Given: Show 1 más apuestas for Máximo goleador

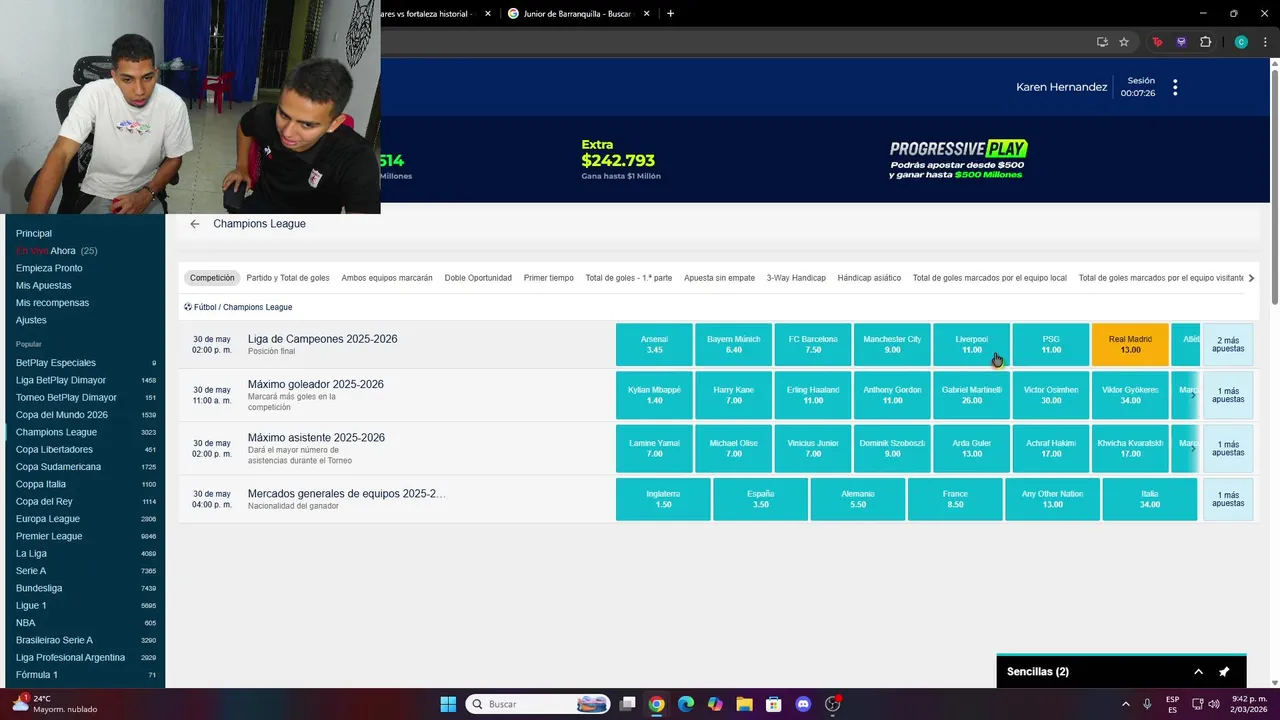Looking at the screenshot, I should coord(1227,395).
